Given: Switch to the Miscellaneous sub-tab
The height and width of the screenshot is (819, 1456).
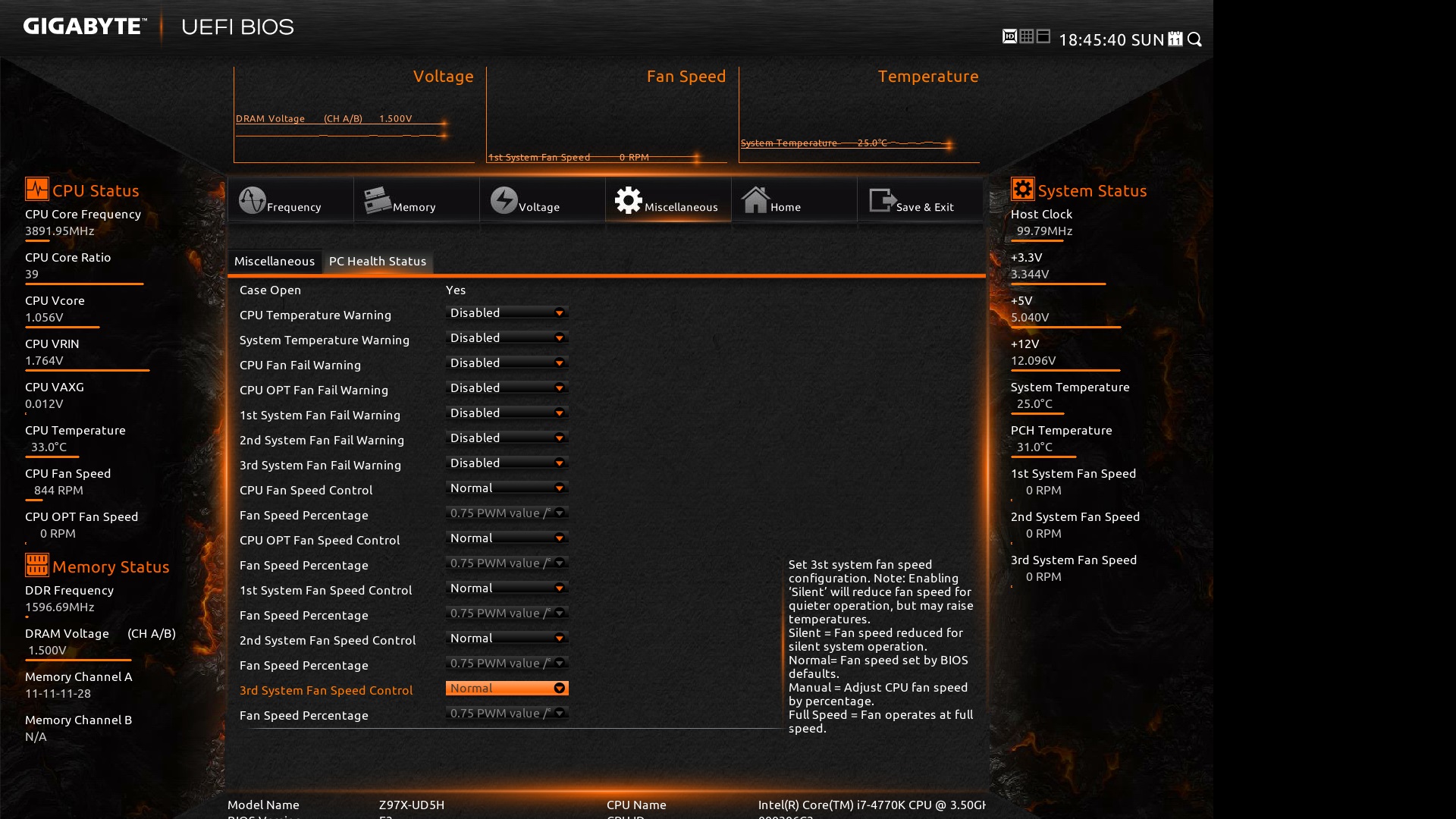Looking at the screenshot, I should pyautogui.click(x=274, y=261).
